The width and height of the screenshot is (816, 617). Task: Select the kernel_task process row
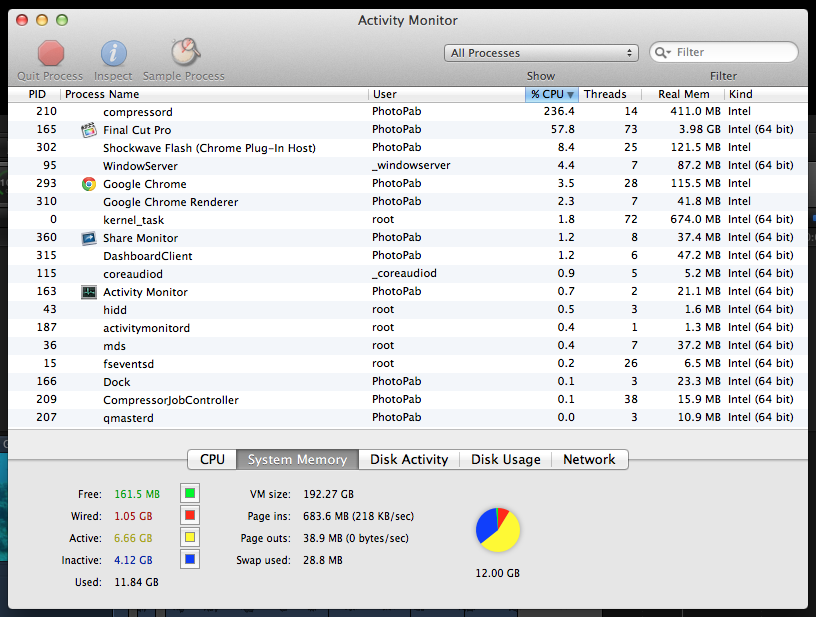tap(408, 220)
